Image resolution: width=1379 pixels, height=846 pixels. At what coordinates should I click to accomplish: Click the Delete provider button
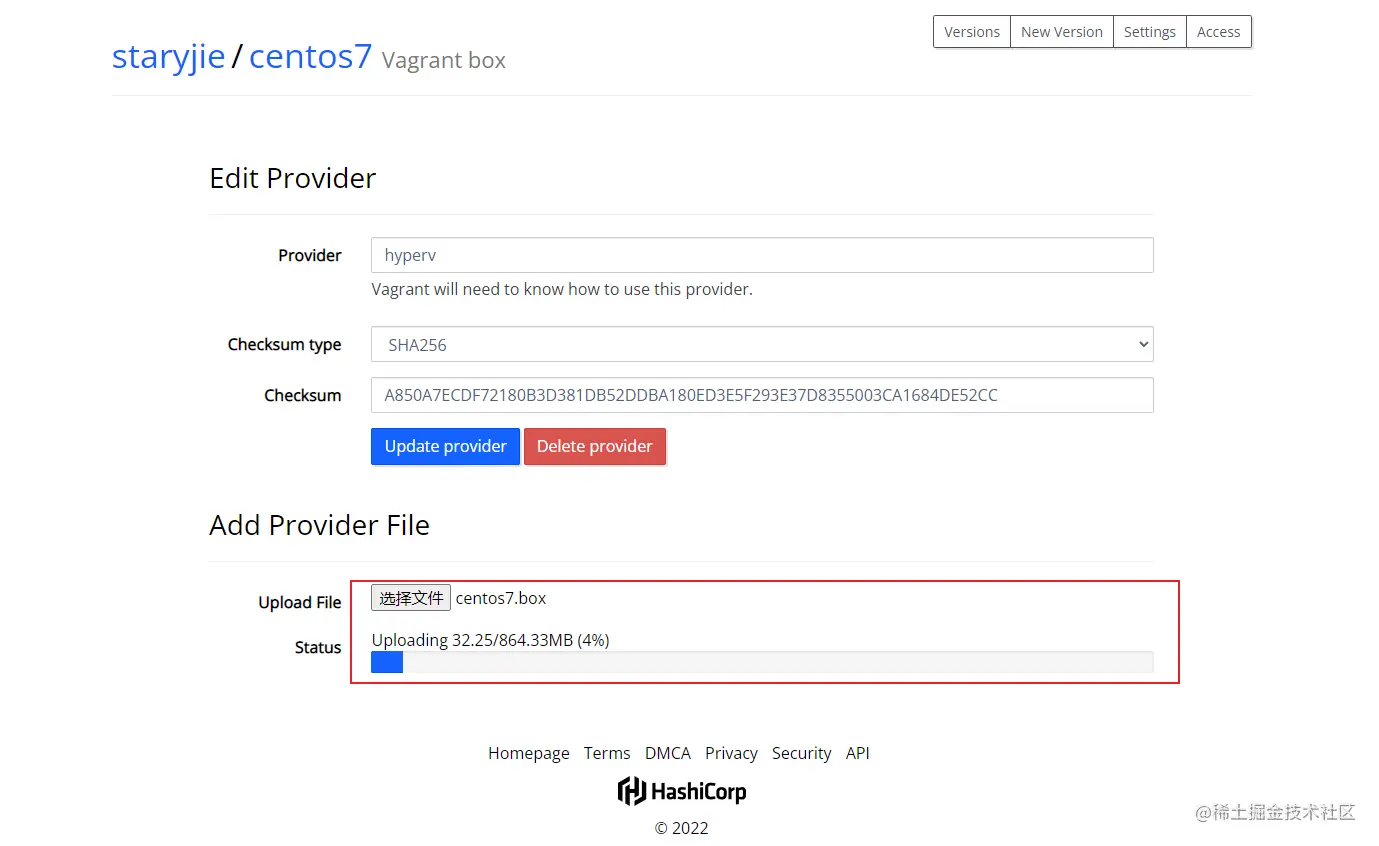pos(595,446)
